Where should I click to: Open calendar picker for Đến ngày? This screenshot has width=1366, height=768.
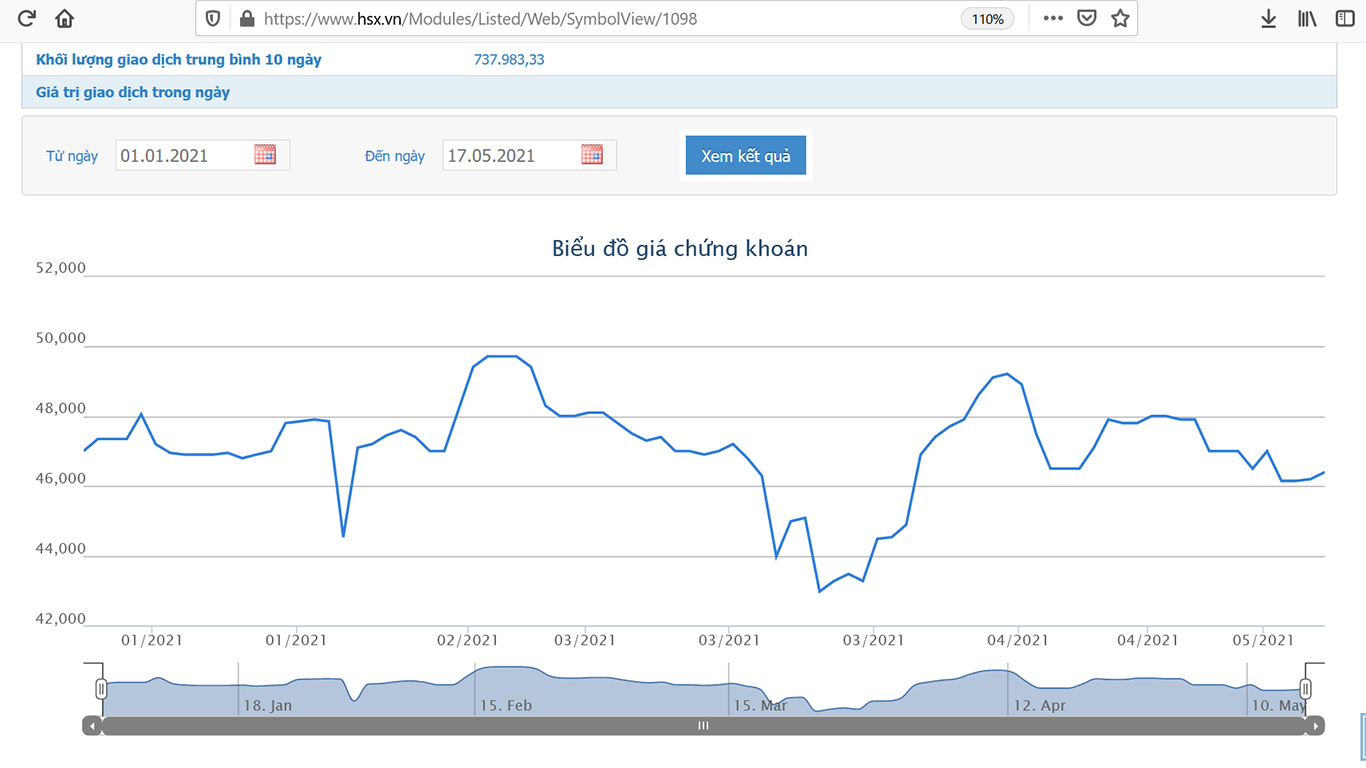click(x=592, y=155)
